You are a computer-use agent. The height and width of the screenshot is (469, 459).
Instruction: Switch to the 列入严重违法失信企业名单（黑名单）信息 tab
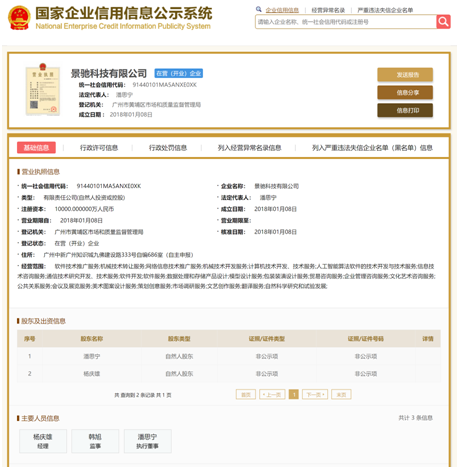(372, 148)
